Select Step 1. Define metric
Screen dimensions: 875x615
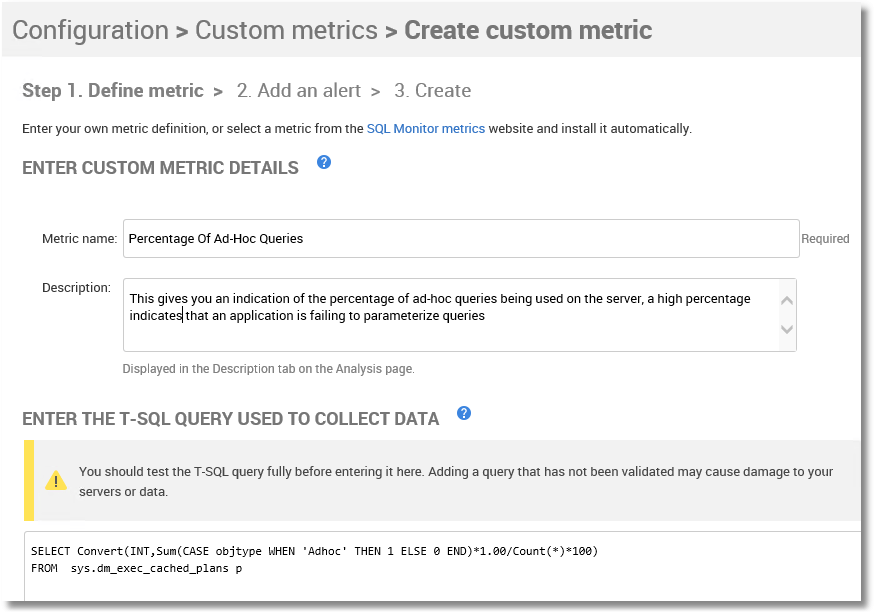[x=113, y=90]
